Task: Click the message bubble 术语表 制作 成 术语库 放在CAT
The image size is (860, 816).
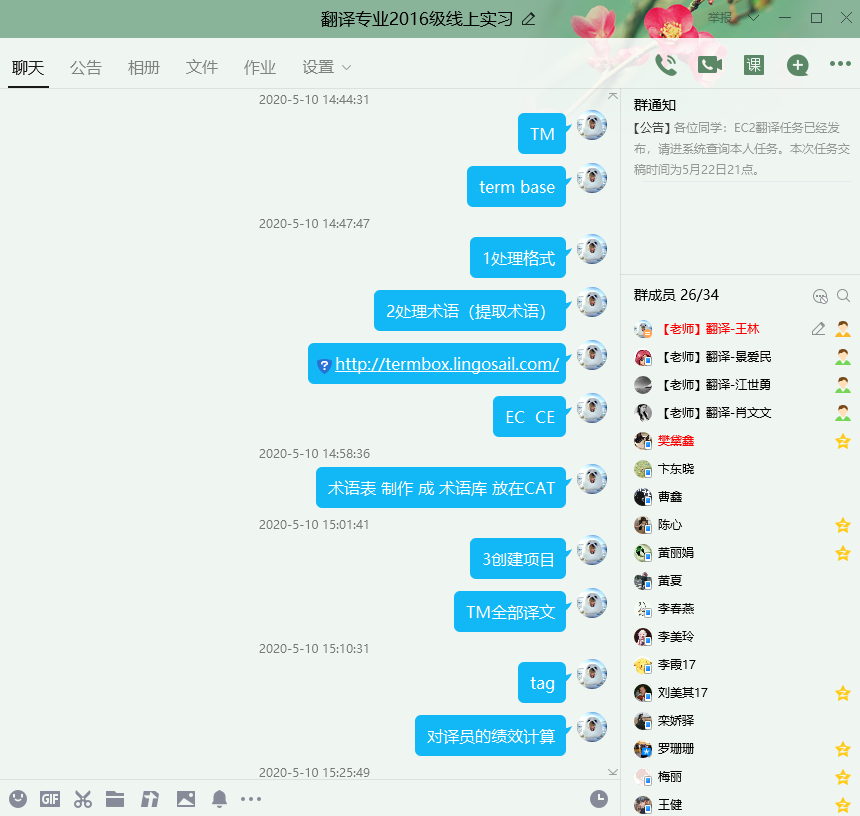Action: click(x=441, y=488)
